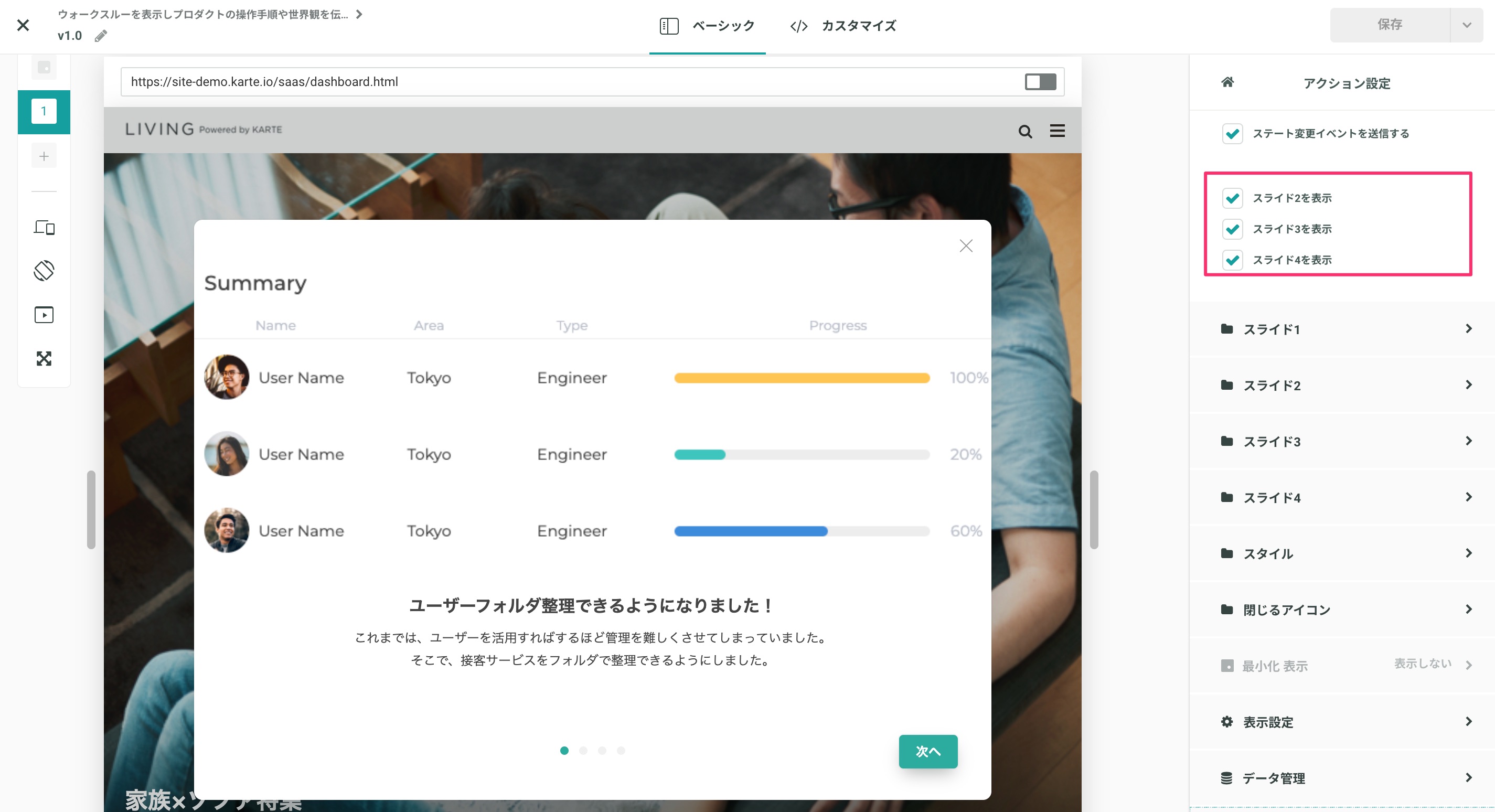Image resolution: width=1495 pixels, height=812 pixels.
Task: Switch to the ベーシック tab
Action: pyautogui.click(x=707, y=26)
